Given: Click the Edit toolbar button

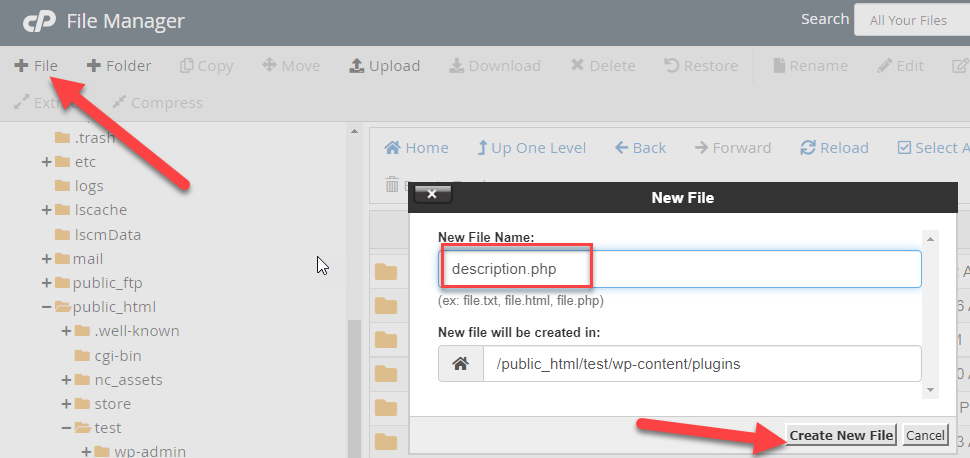Looking at the screenshot, I should tap(901, 66).
